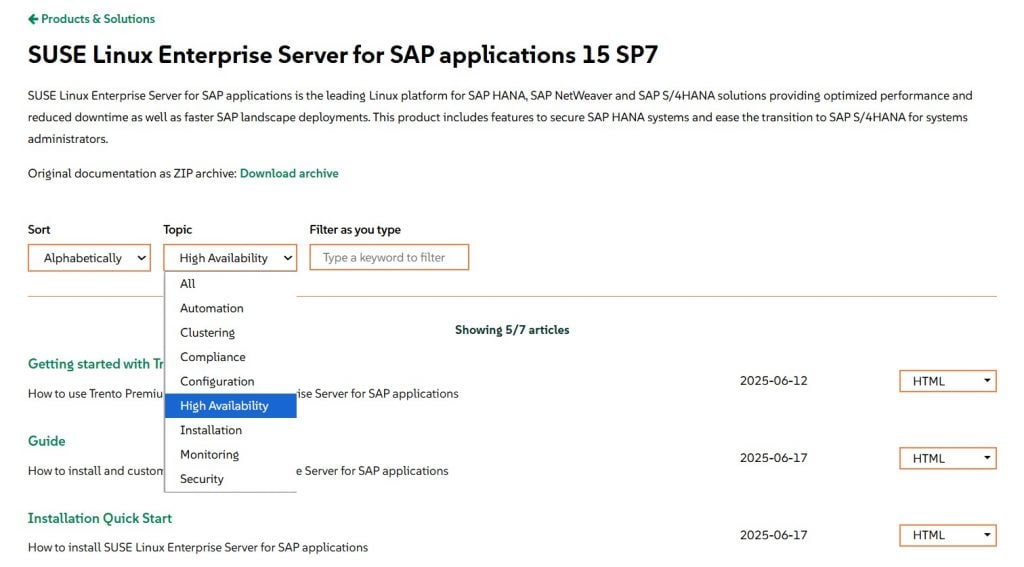
Task: Select Configuration topic option
Action: click(x=231, y=381)
